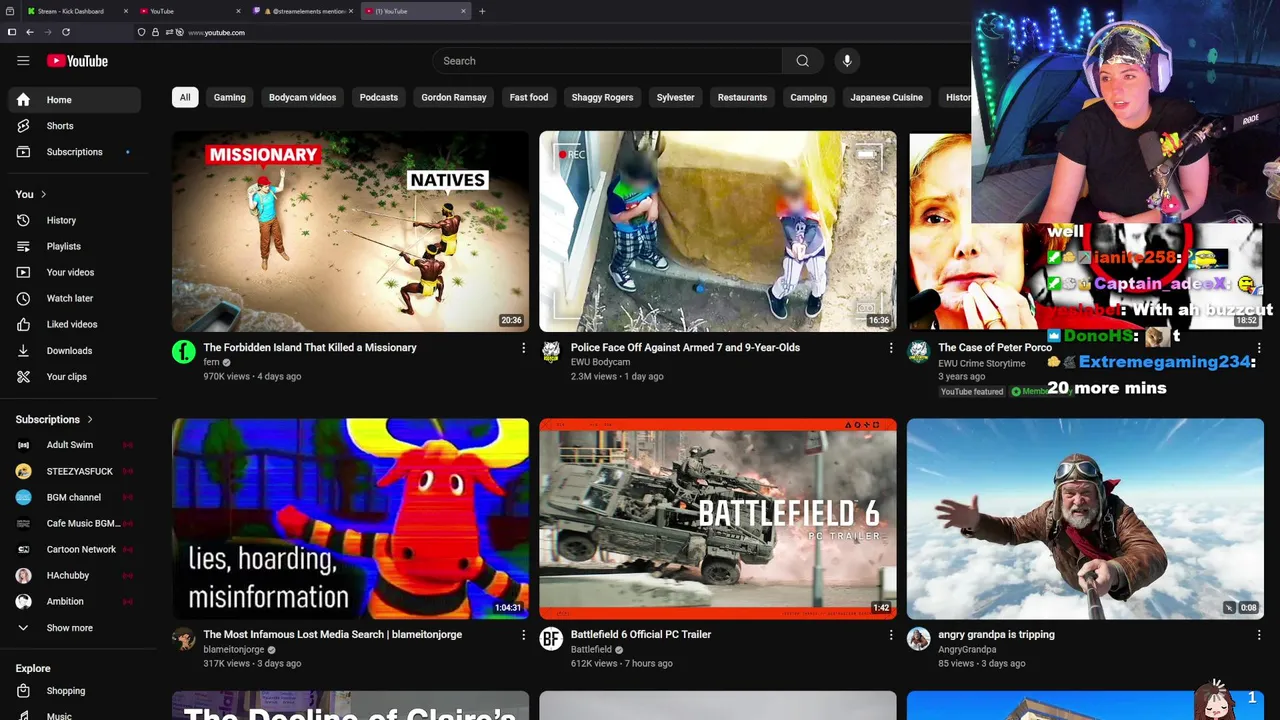This screenshot has width=1280, height=720.
Task: Open Liked videos in the sidebar
Action: (x=74, y=324)
